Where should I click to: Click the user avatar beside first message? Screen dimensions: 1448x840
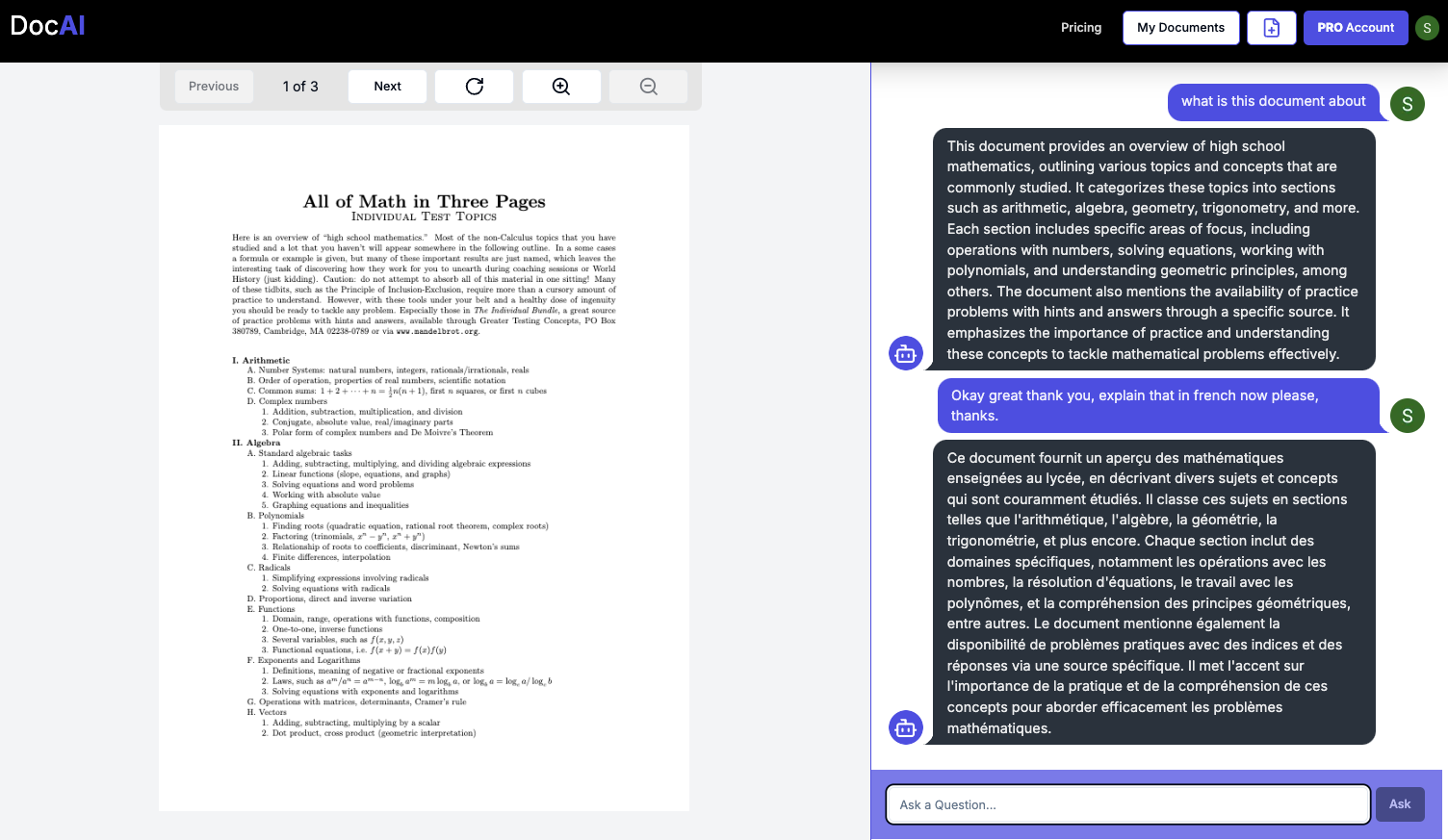pyautogui.click(x=1407, y=104)
